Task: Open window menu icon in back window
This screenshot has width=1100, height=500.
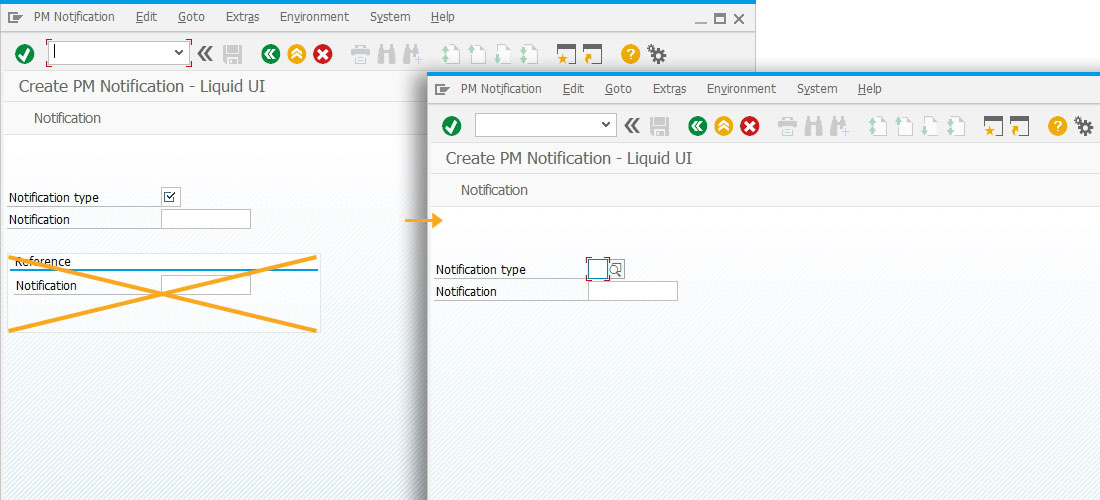Action: [15, 18]
